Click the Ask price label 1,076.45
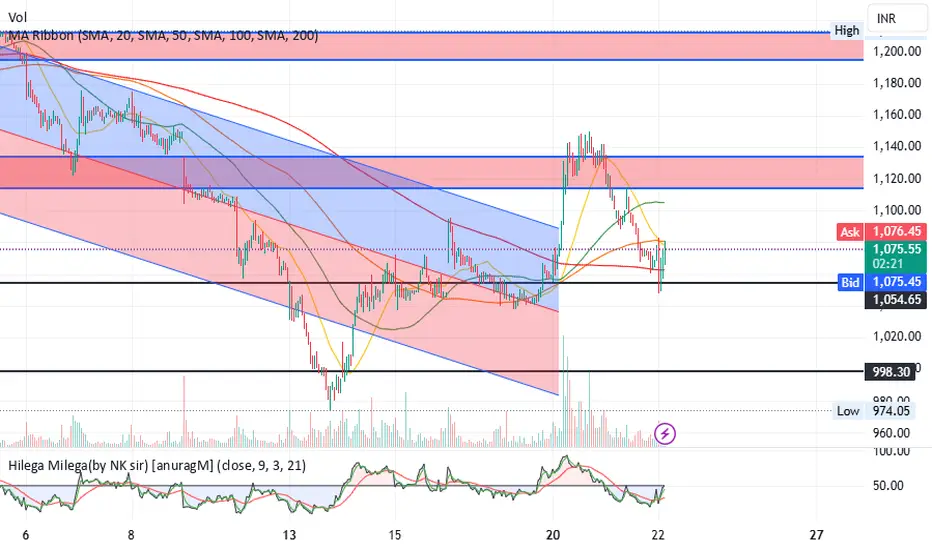Viewport: 932px width, 550px height. 881,231
